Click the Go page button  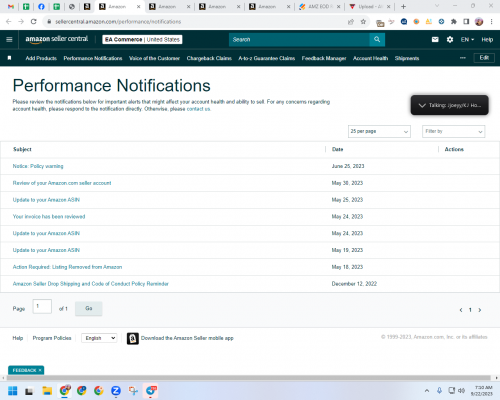tap(89, 308)
